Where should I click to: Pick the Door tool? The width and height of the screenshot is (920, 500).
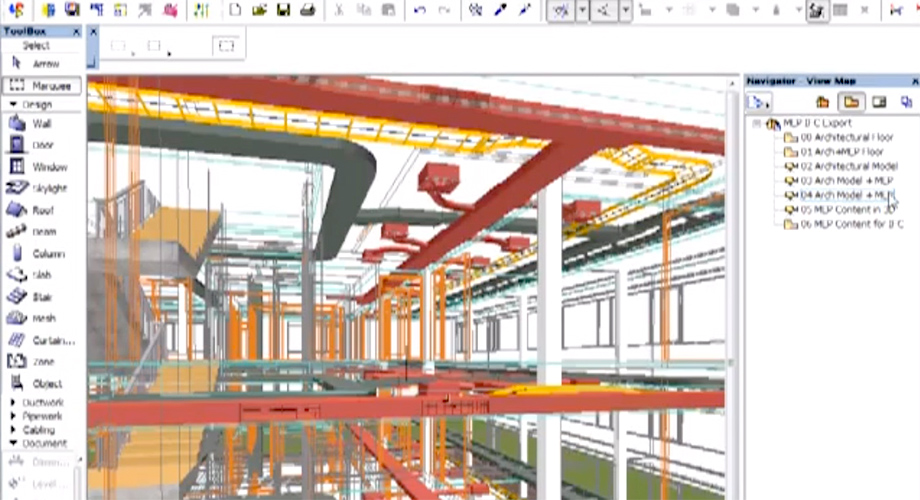pos(41,145)
